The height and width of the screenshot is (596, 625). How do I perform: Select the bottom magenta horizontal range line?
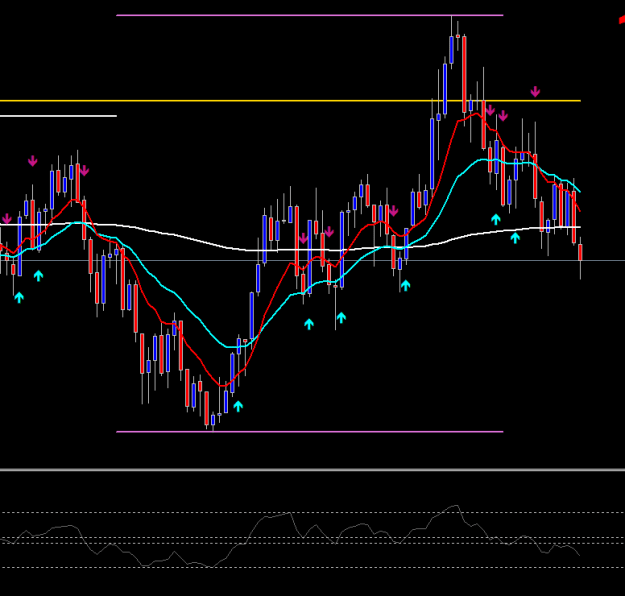click(x=310, y=431)
